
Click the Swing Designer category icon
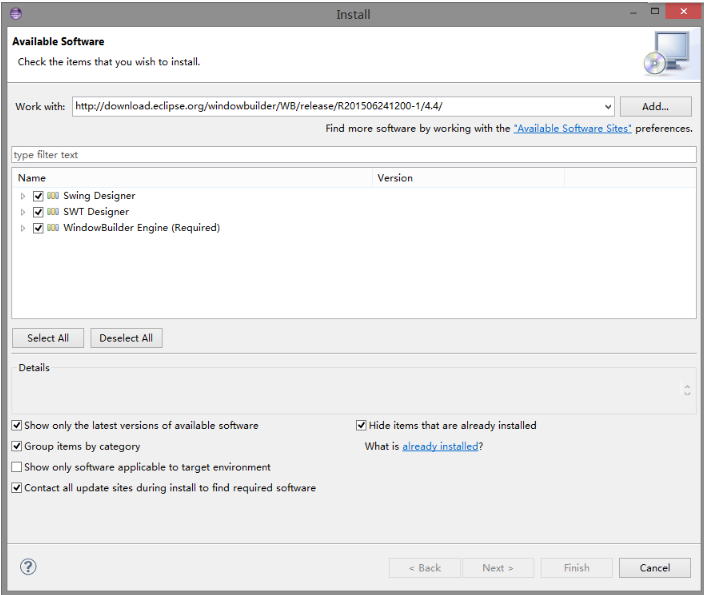(53, 196)
